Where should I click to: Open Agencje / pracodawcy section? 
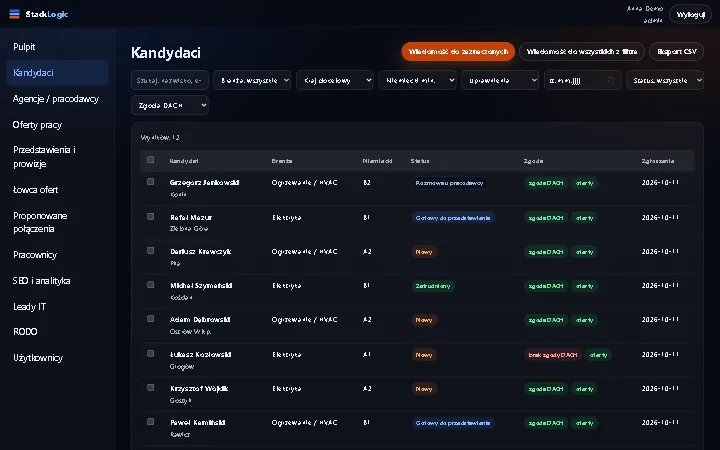click(x=57, y=99)
